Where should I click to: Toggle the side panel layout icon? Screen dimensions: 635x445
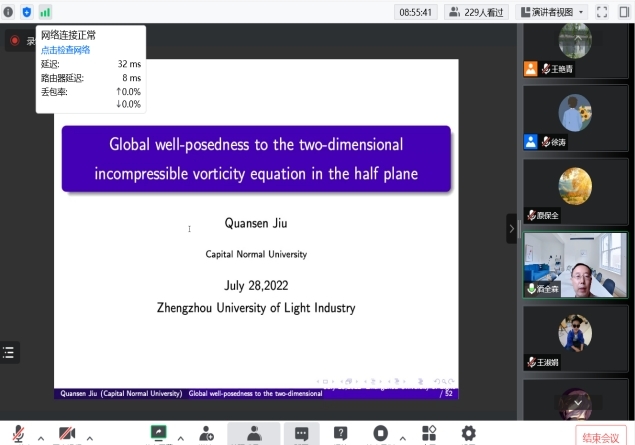tap(624, 12)
